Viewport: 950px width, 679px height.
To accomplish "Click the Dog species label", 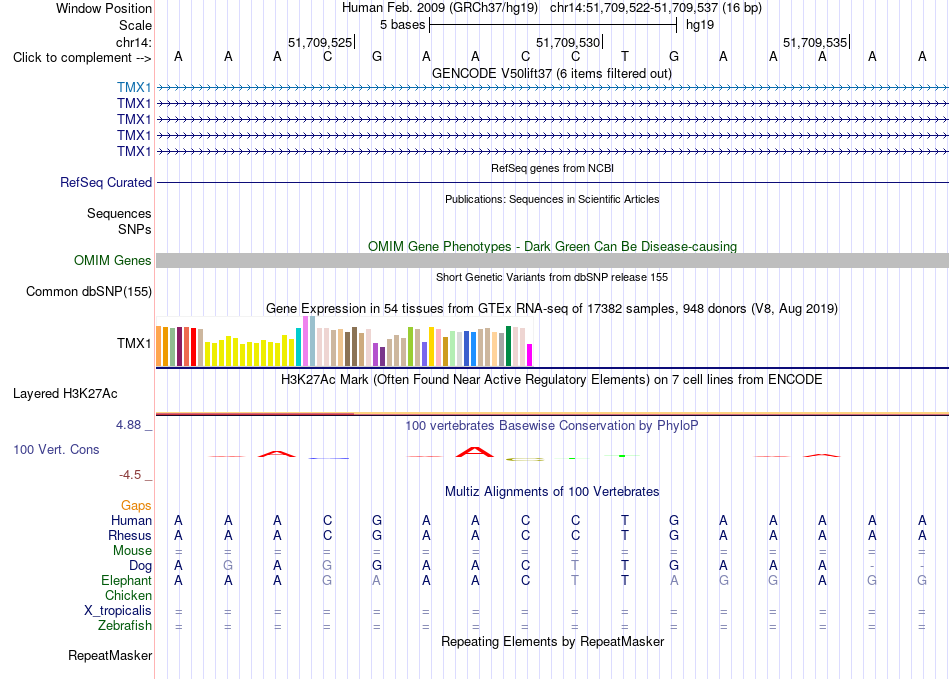I will [x=140, y=566].
